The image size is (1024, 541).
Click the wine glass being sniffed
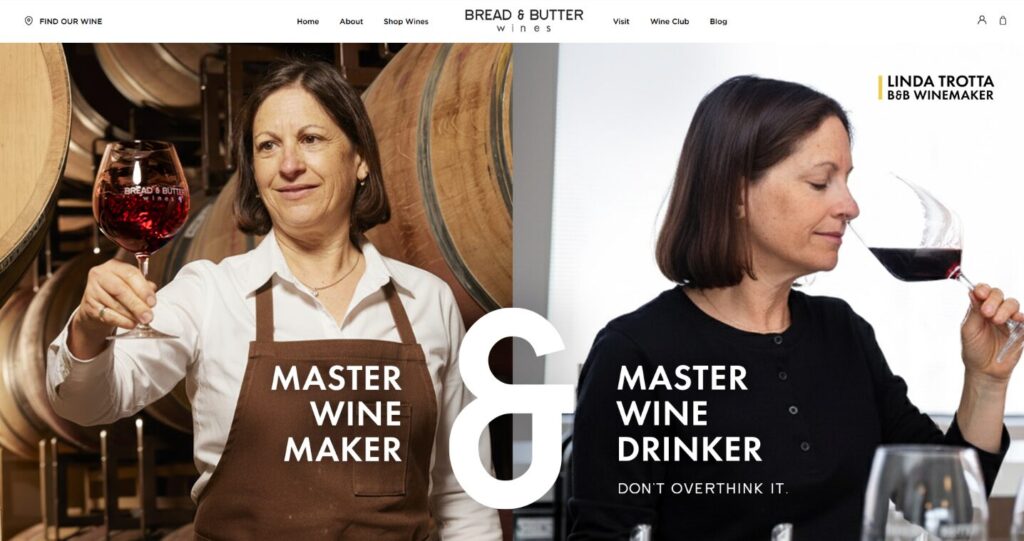point(940,261)
